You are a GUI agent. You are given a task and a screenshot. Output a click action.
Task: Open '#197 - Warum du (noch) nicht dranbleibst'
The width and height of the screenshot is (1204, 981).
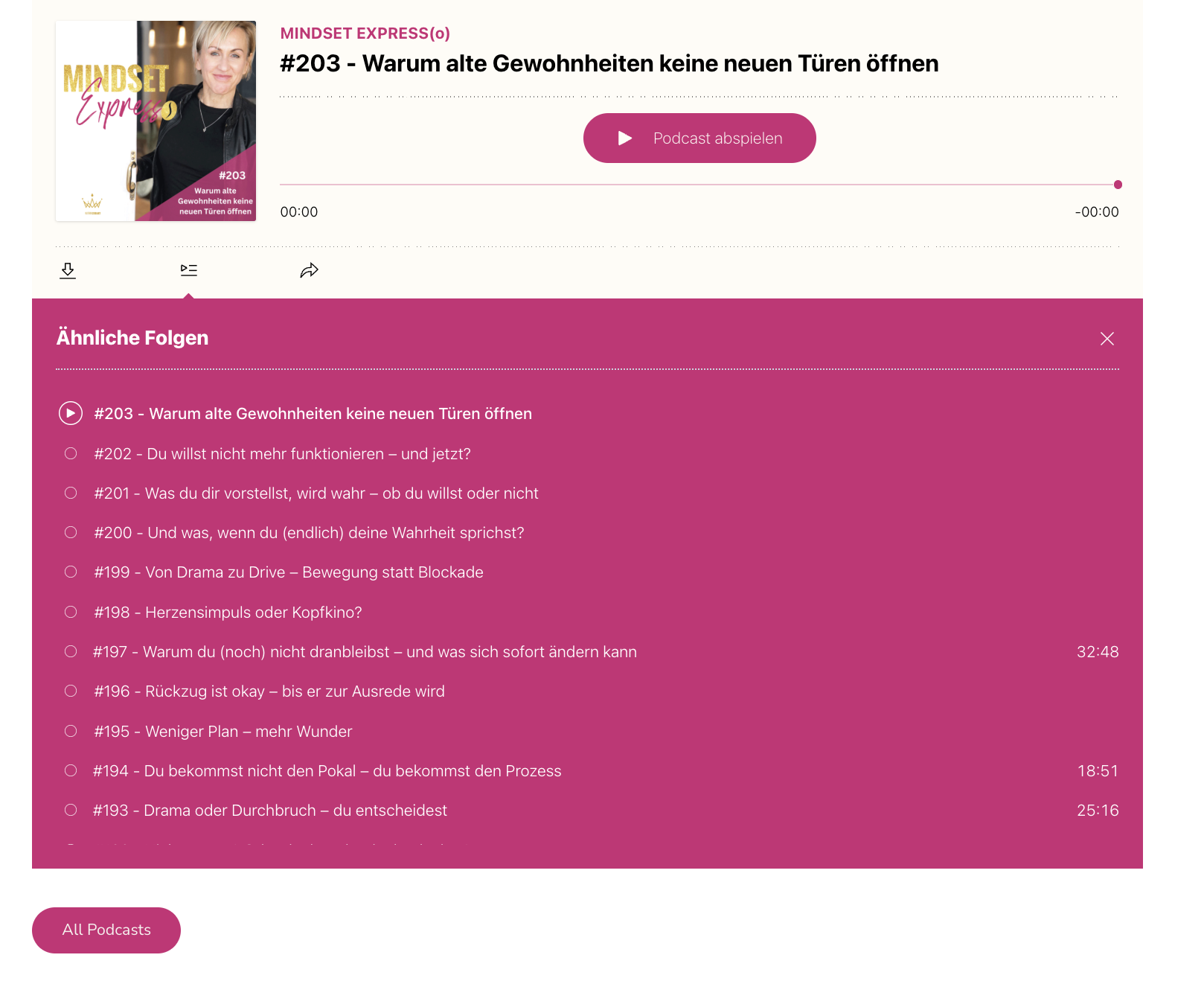pos(365,652)
